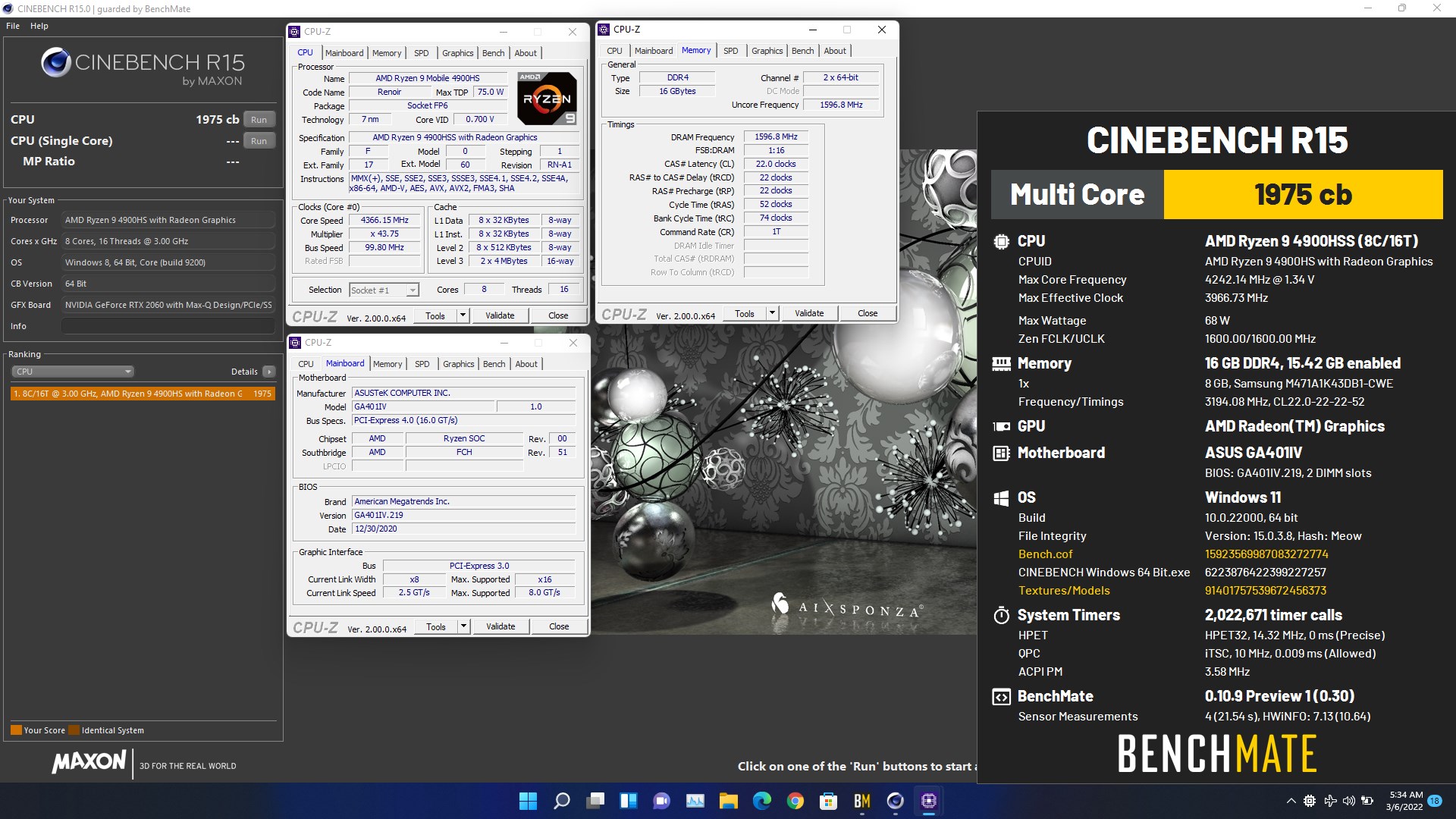Click the BenchMate version code icon
This screenshot has width=1456, height=819.
coord(1001,697)
